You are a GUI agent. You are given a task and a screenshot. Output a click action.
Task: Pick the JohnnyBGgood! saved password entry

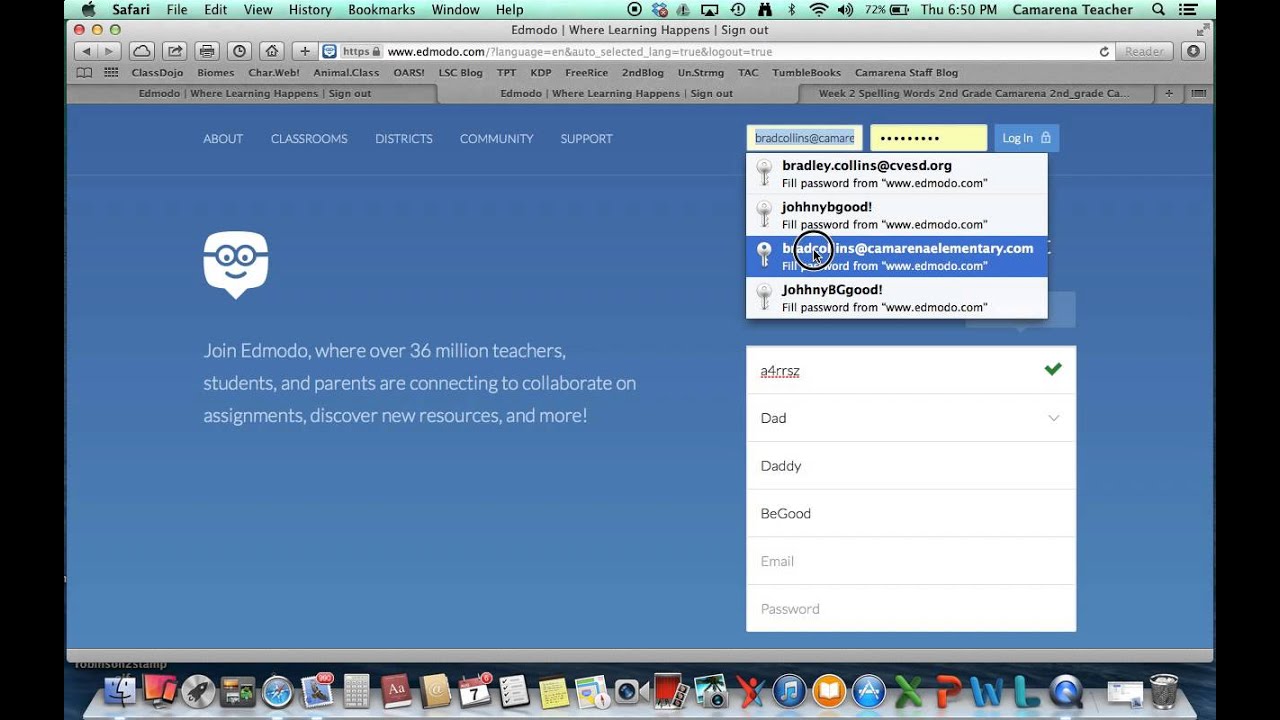pos(897,298)
